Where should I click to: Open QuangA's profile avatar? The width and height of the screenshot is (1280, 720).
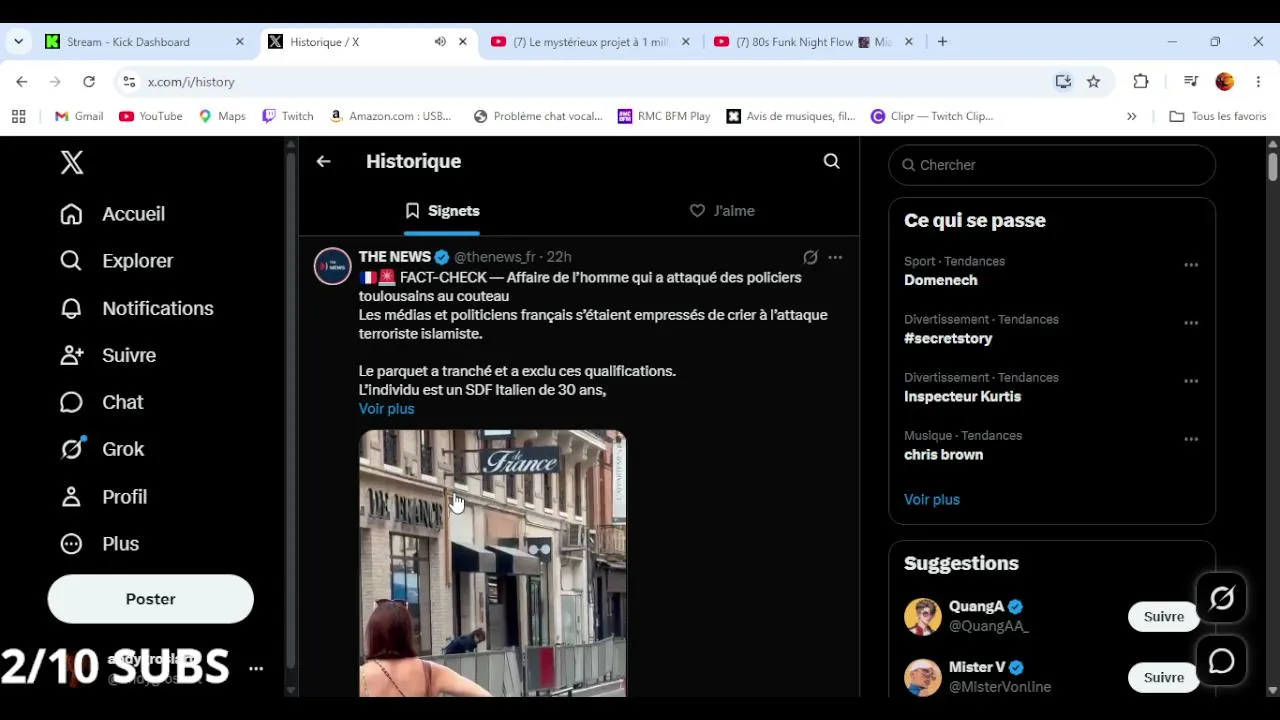(x=923, y=616)
